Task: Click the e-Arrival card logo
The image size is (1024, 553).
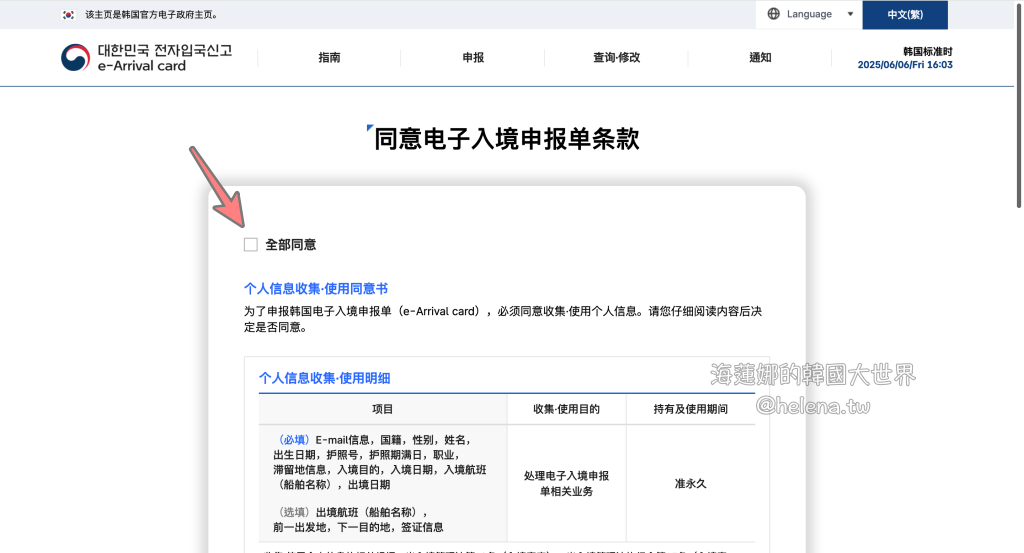Action: click(x=146, y=57)
